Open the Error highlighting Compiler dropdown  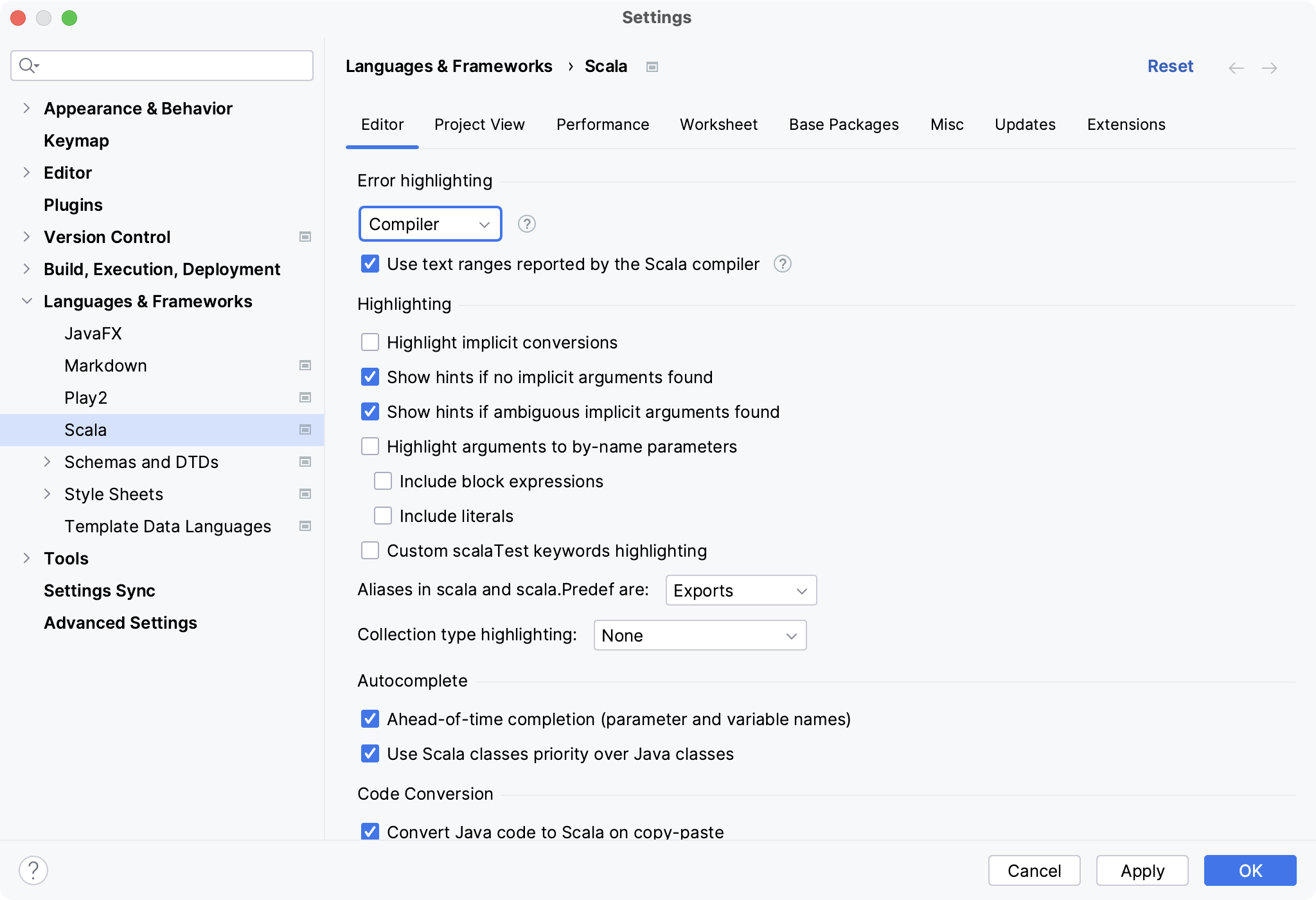[429, 224]
